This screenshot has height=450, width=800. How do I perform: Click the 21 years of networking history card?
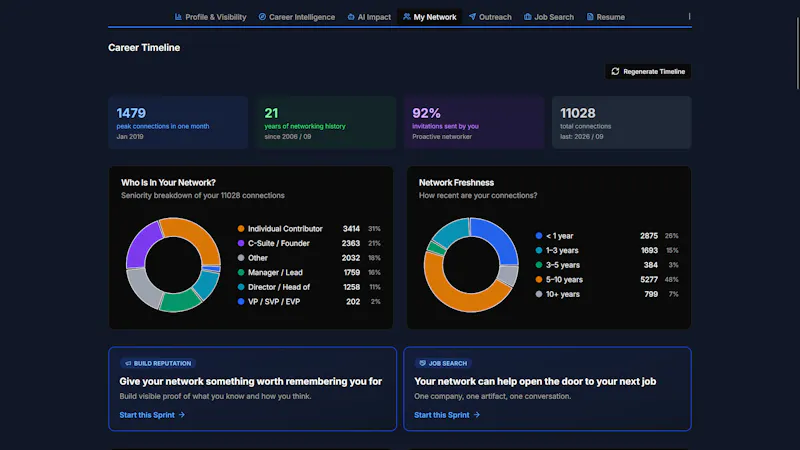(326, 122)
